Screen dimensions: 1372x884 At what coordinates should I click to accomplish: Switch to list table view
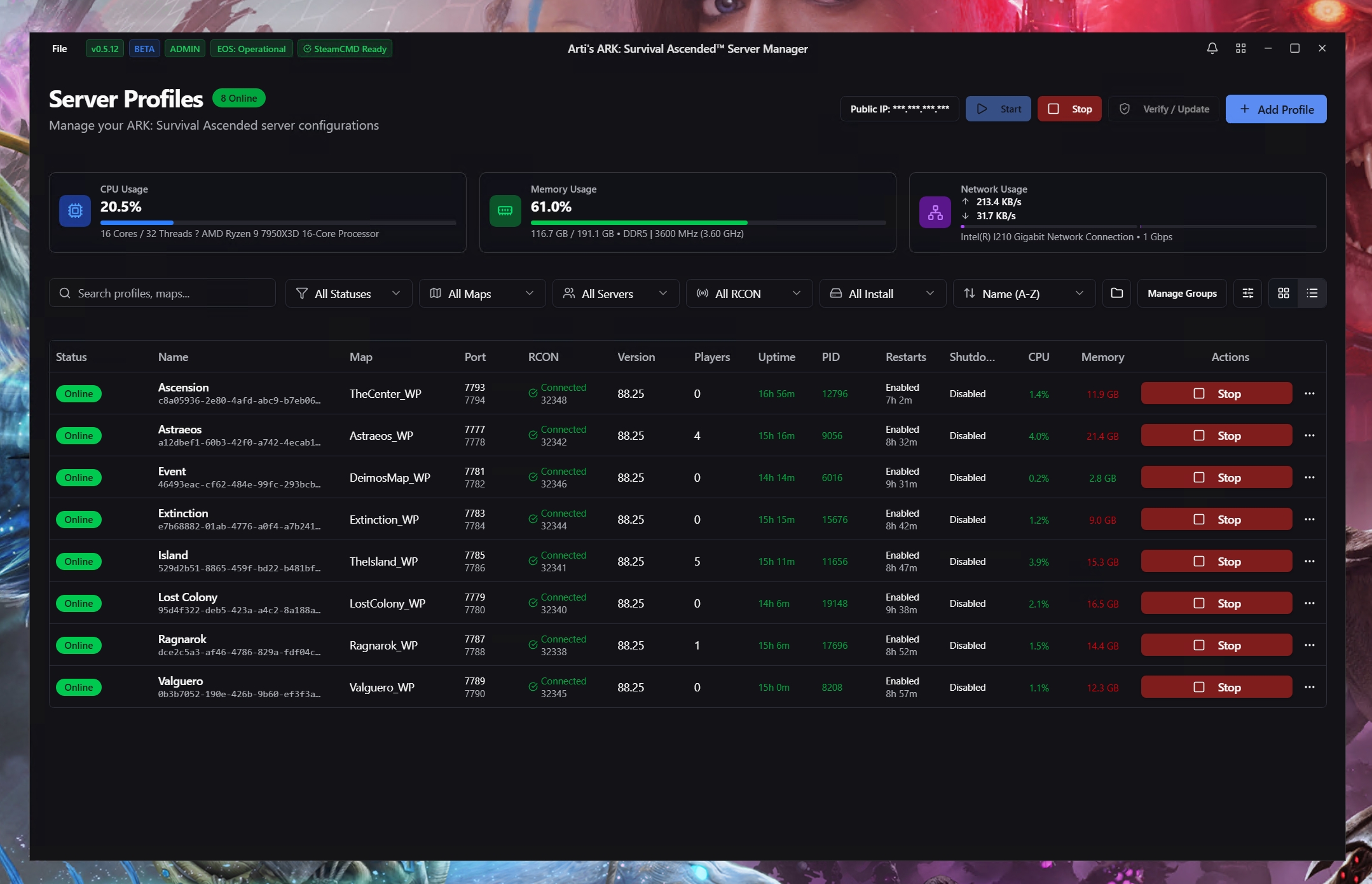pyautogui.click(x=1312, y=293)
